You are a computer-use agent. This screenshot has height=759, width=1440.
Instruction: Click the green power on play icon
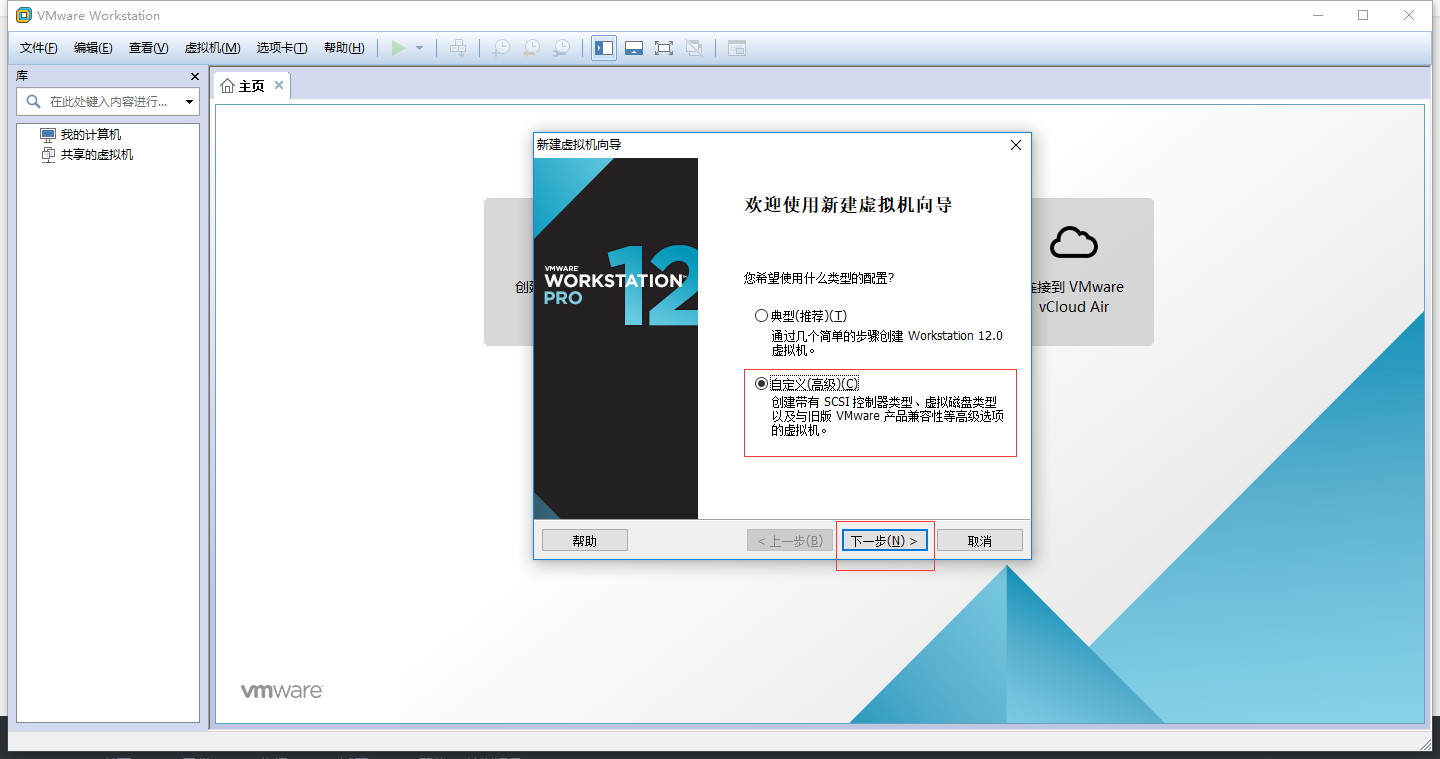398,48
